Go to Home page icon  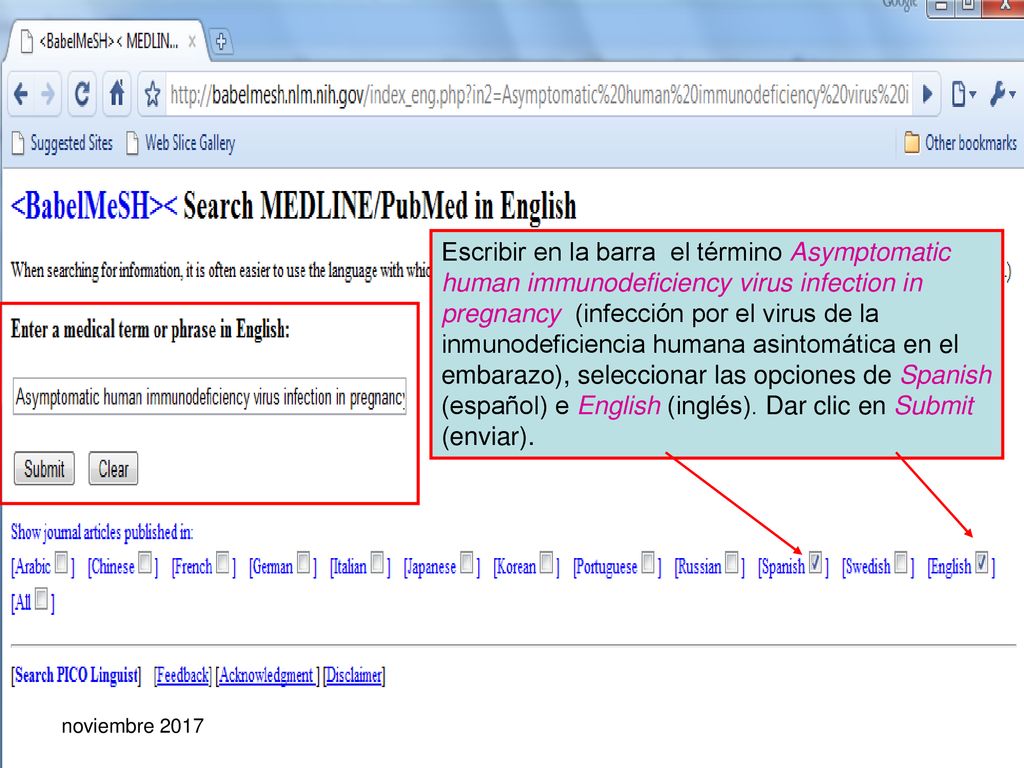[116, 93]
